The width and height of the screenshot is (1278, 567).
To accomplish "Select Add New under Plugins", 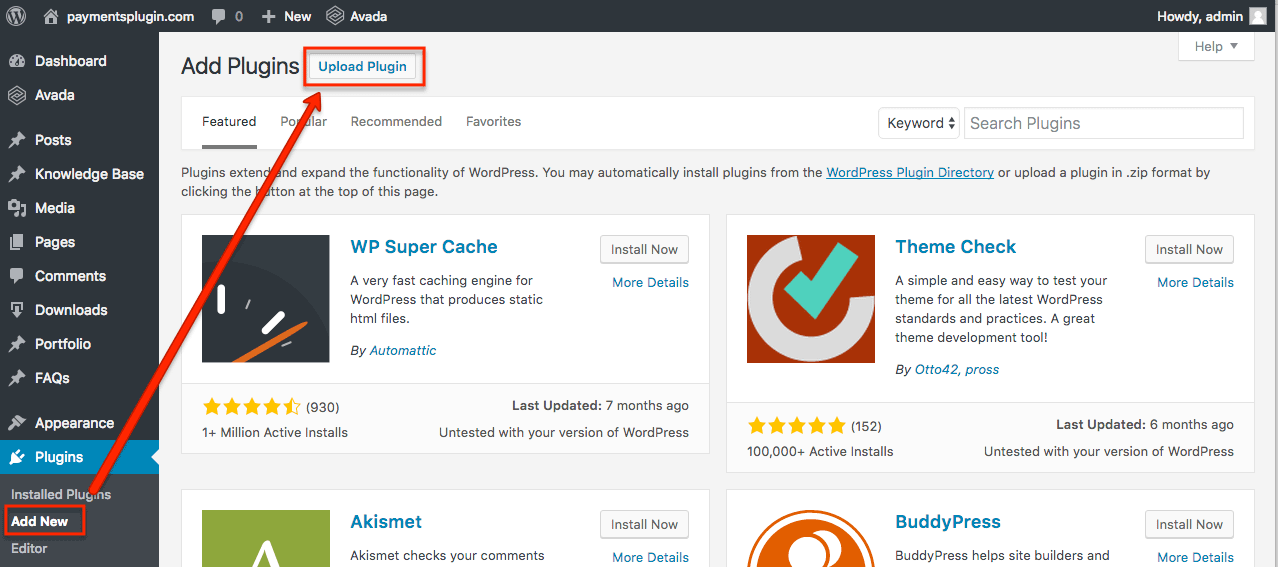I will [40, 521].
